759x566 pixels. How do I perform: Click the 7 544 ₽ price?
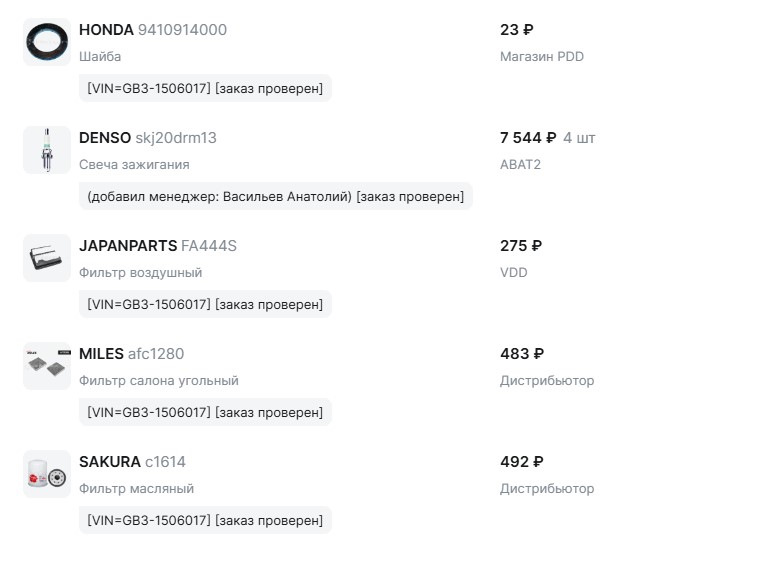pyautogui.click(x=528, y=138)
